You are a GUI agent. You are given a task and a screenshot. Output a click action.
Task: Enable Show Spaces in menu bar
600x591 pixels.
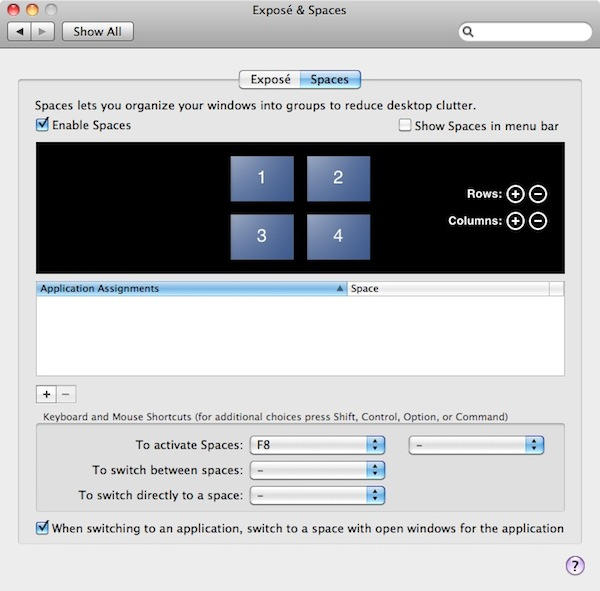pos(404,125)
